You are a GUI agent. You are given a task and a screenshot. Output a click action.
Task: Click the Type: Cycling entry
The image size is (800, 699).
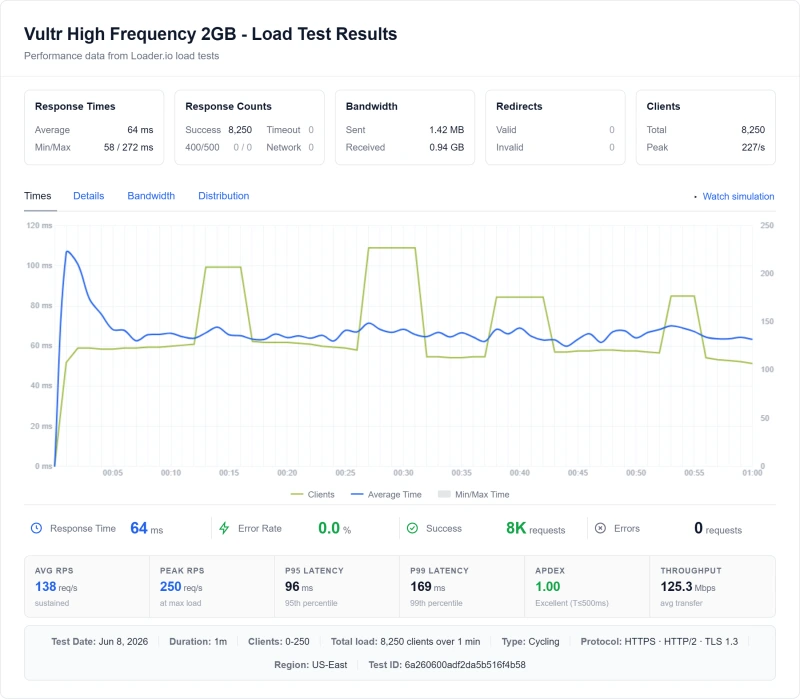pos(530,641)
